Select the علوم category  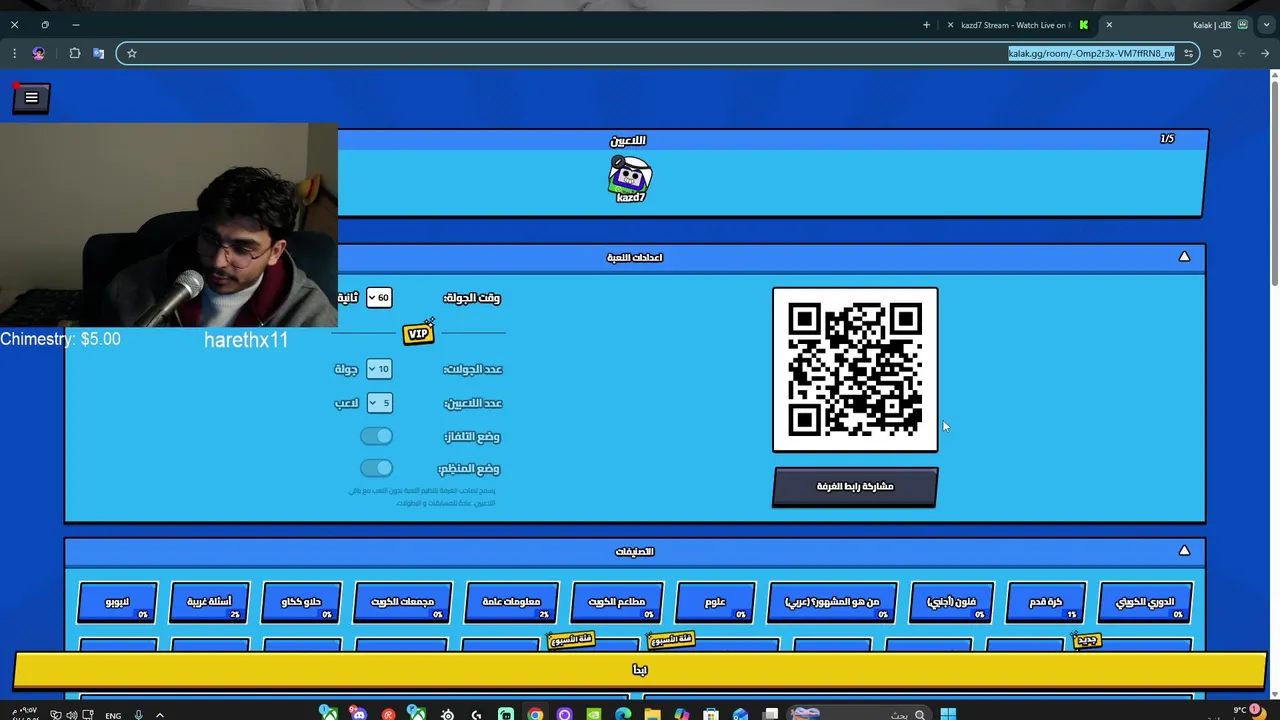715,602
